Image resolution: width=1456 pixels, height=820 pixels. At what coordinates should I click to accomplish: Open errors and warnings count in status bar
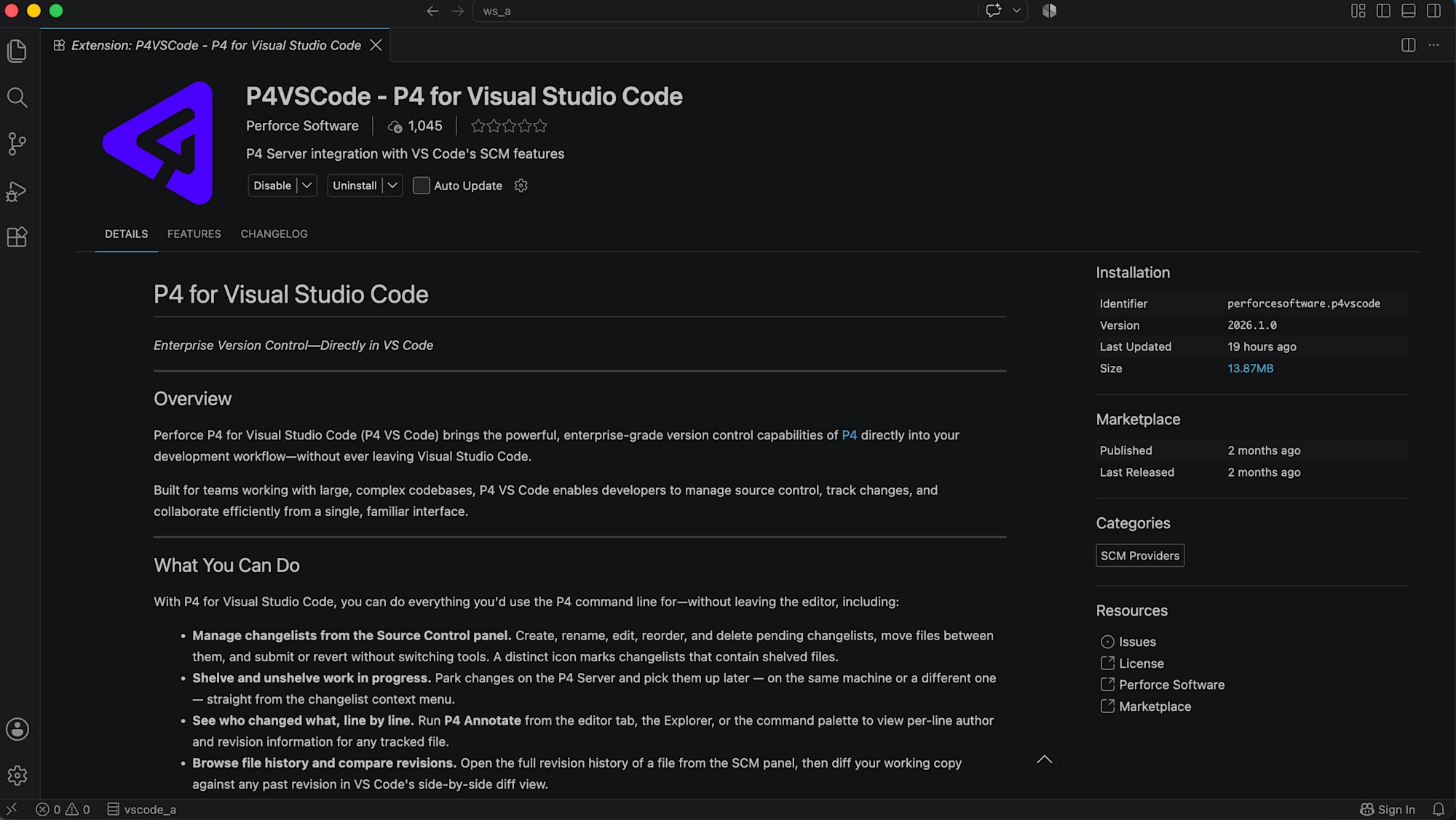pos(63,809)
